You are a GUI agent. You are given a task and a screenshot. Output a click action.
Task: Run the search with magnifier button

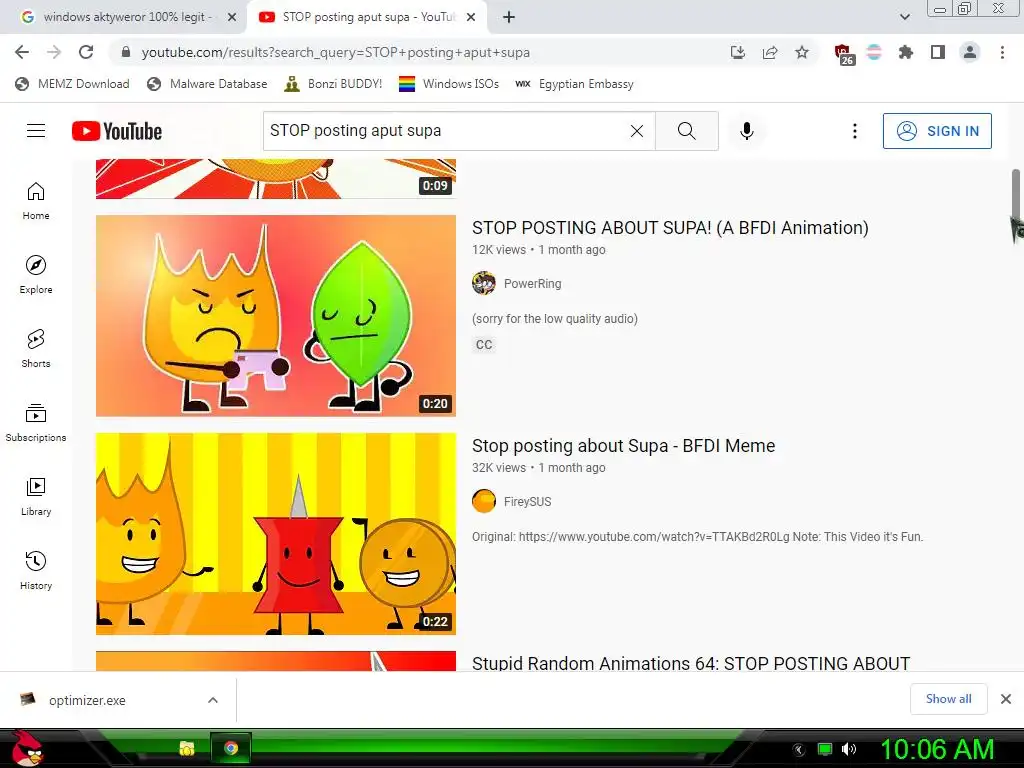[686, 131]
